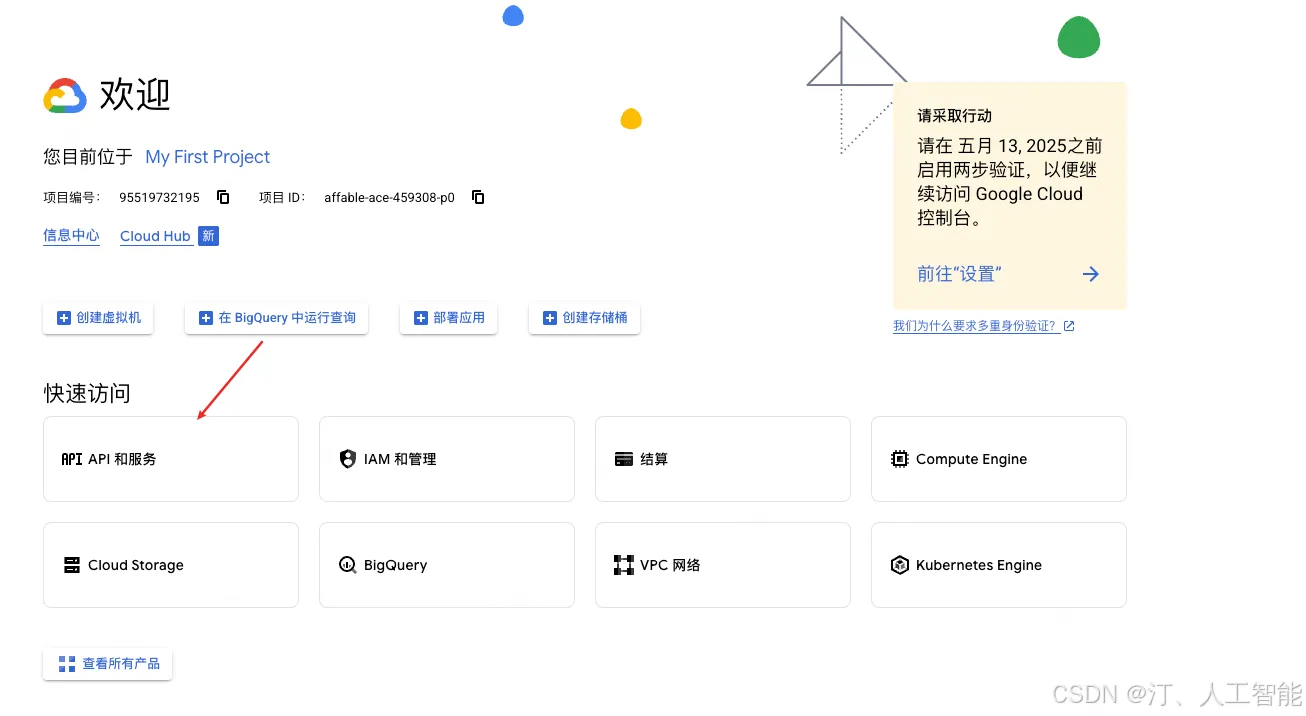Click the 查看所有产品 button
This screenshot has height=716, width=1306.
(108, 664)
